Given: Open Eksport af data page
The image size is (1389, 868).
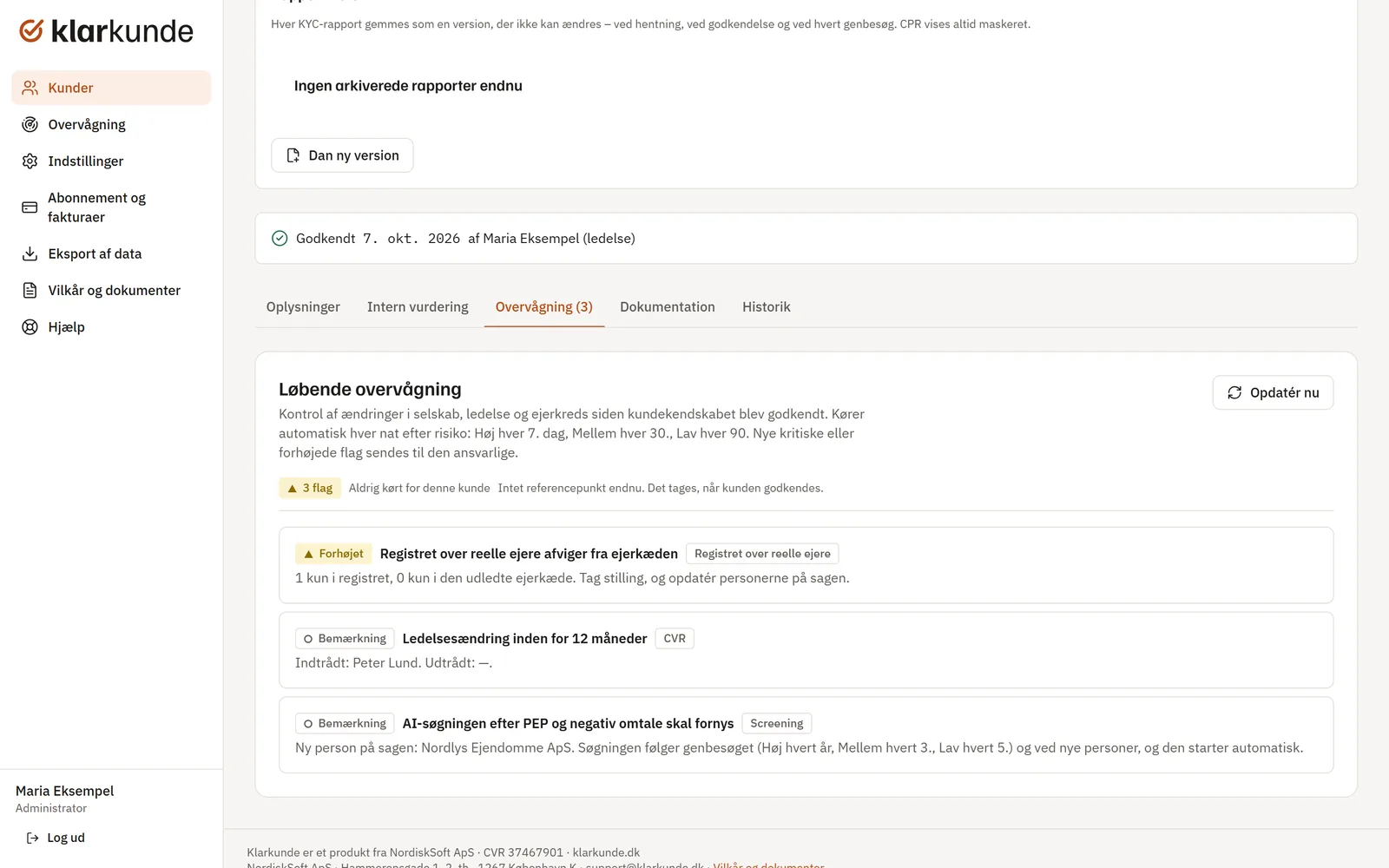Looking at the screenshot, I should pyautogui.click(x=111, y=253).
